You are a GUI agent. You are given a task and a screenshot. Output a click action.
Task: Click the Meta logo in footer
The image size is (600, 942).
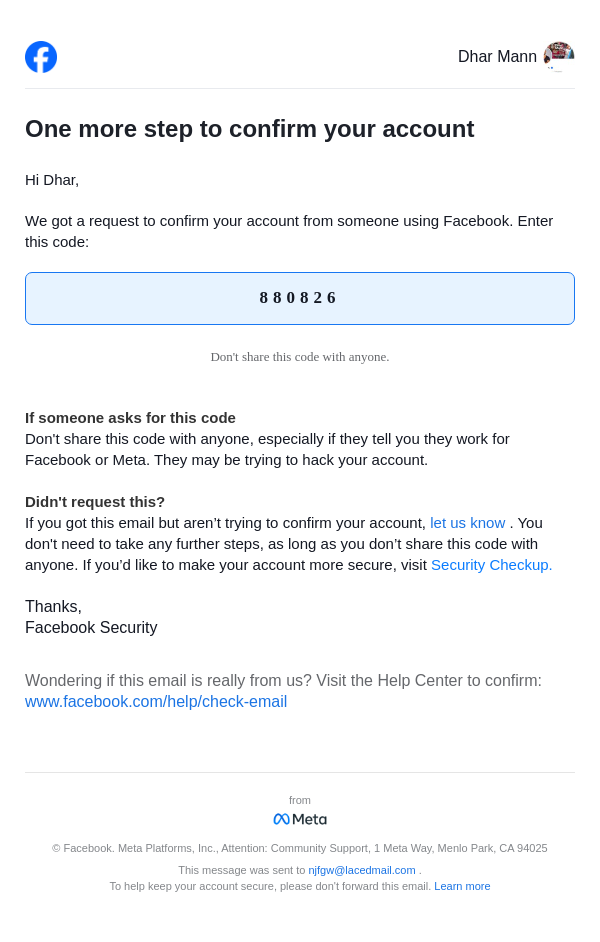(x=300, y=819)
